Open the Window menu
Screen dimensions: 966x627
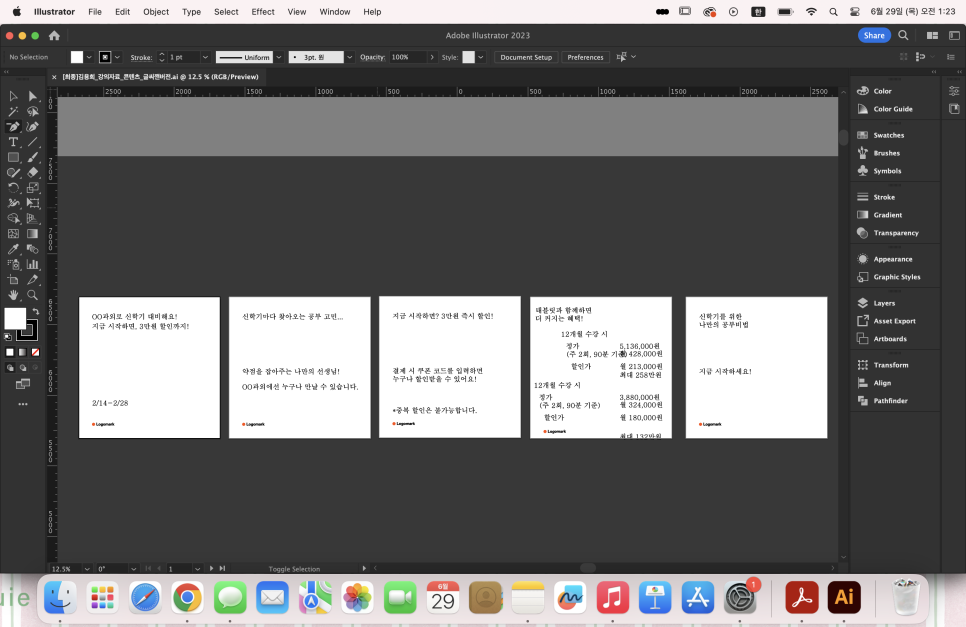(335, 12)
